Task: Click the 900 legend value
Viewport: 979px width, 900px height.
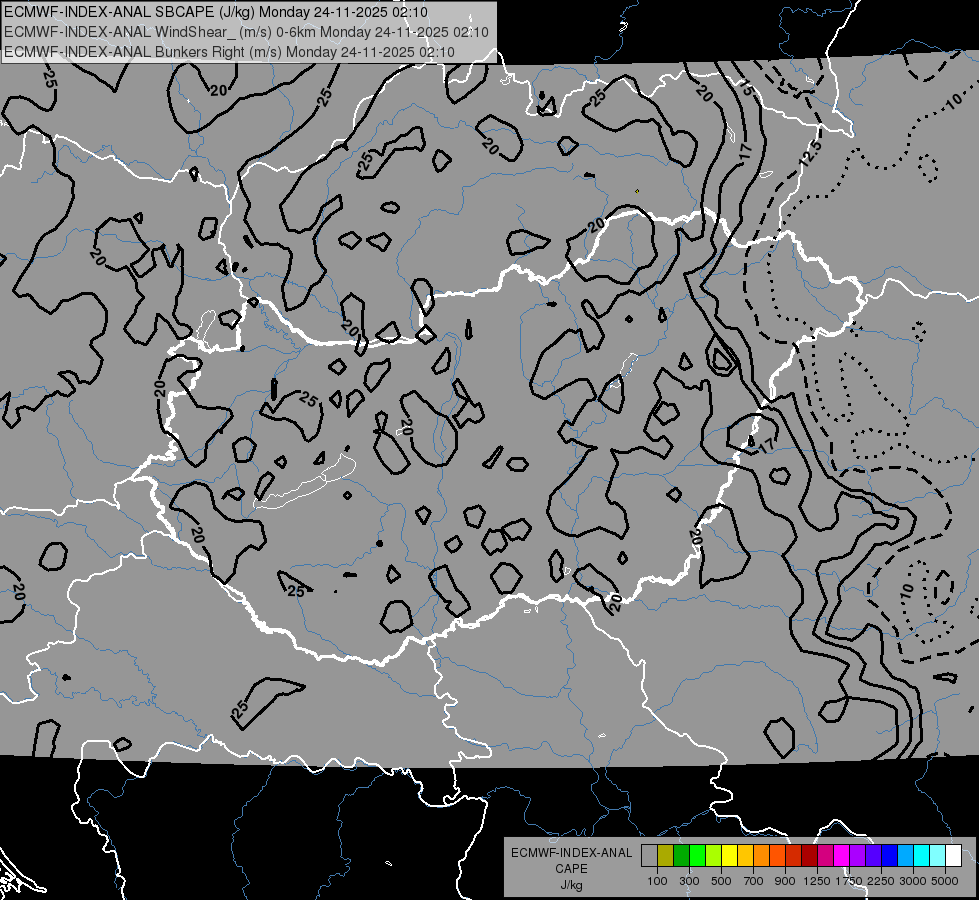Action: [x=785, y=881]
